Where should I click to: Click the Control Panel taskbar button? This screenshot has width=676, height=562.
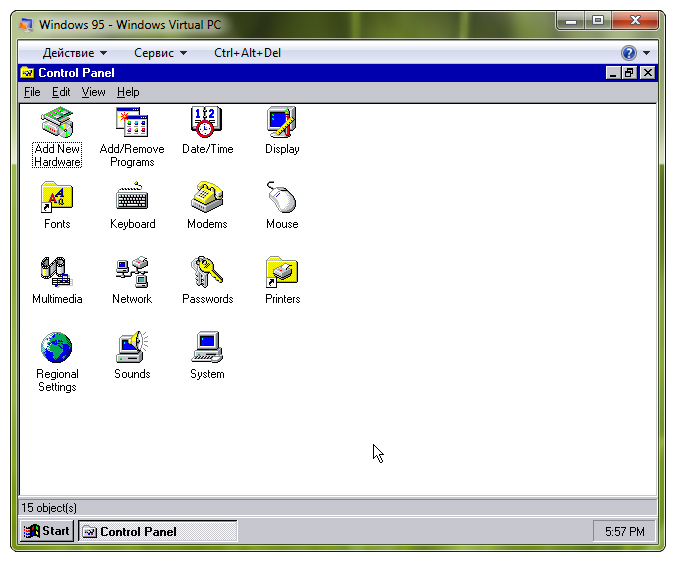click(158, 531)
